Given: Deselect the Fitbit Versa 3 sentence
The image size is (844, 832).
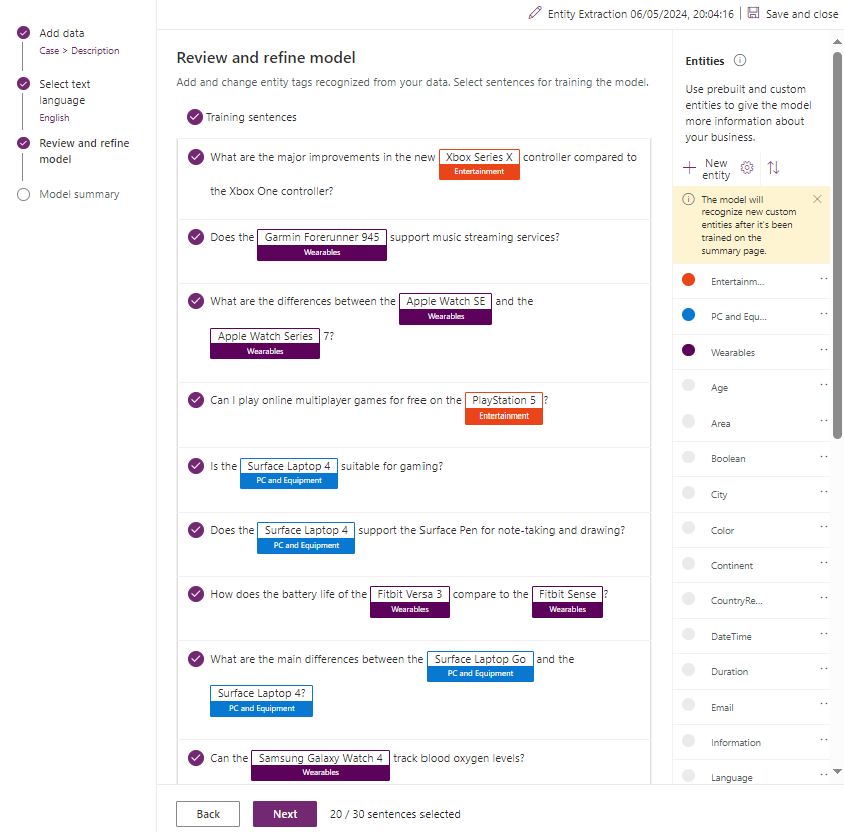Looking at the screenshot, I should point(196,594).
